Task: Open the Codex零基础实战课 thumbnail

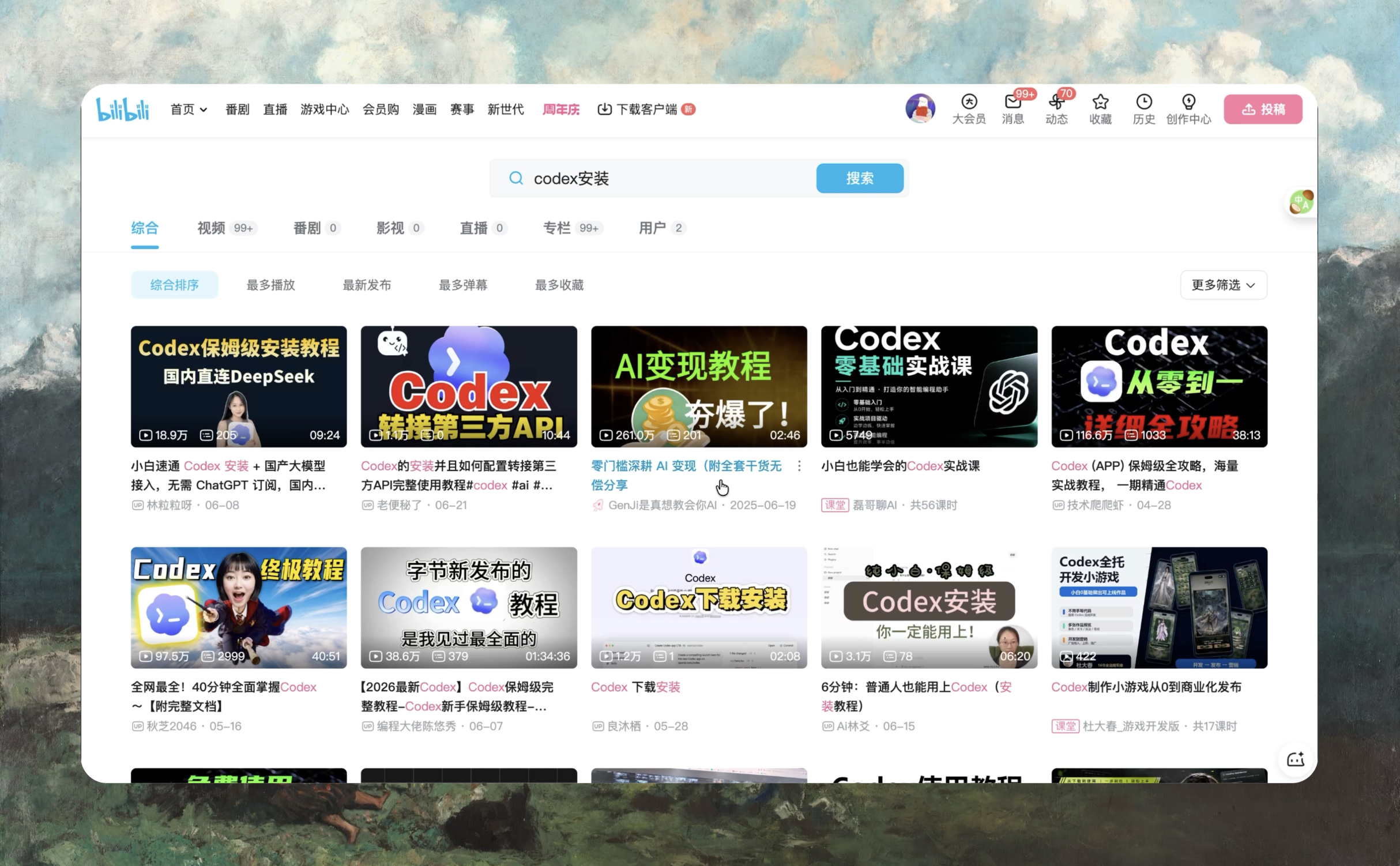Action: pos(929,386)
